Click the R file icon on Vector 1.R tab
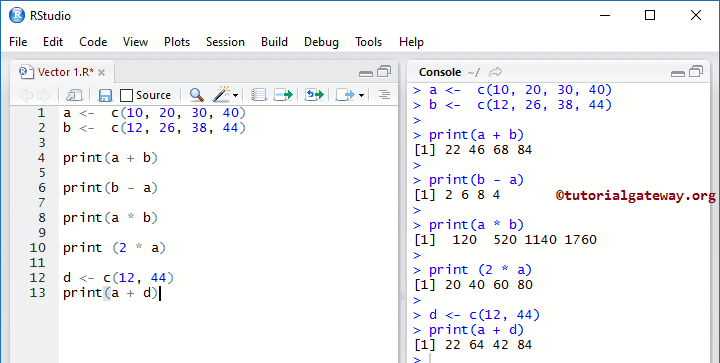This screenshot has width=720, height=363. pos(27,72)
